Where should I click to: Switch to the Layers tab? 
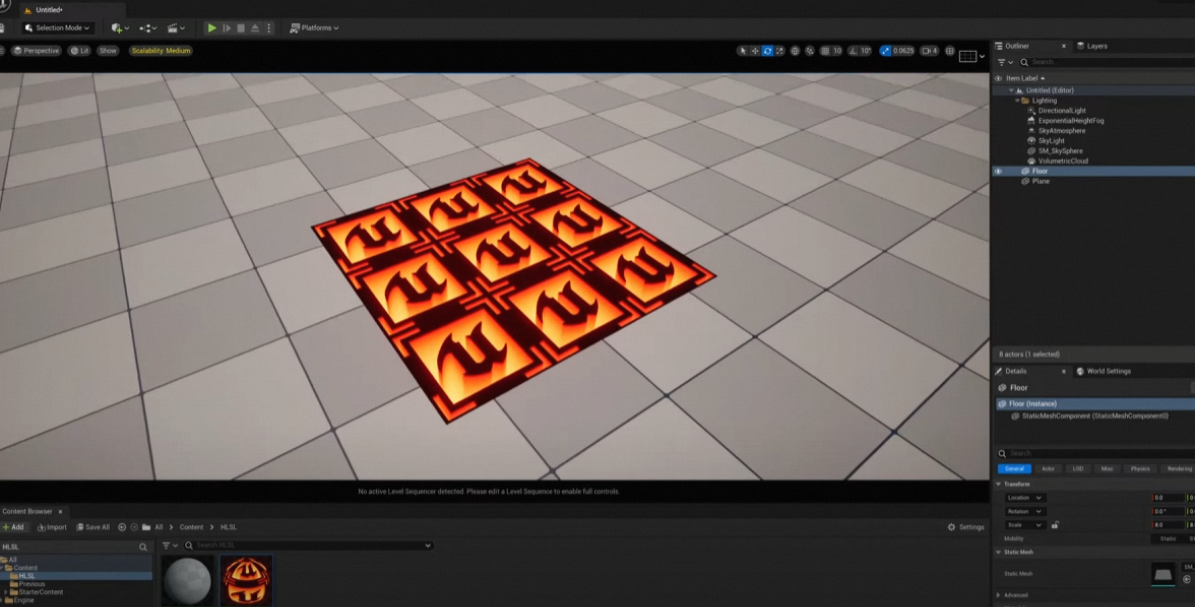1092,46
